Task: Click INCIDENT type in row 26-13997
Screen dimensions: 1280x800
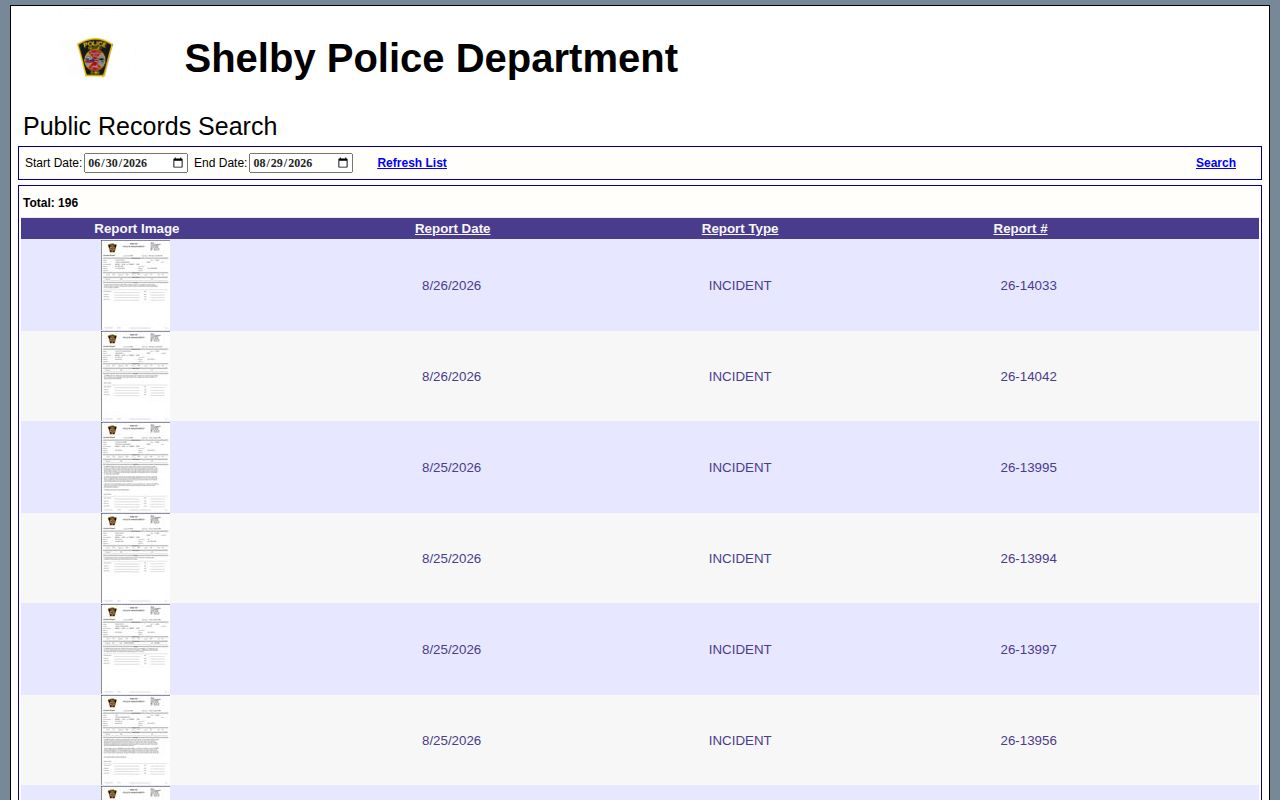Action: click(x=740, y=650)
